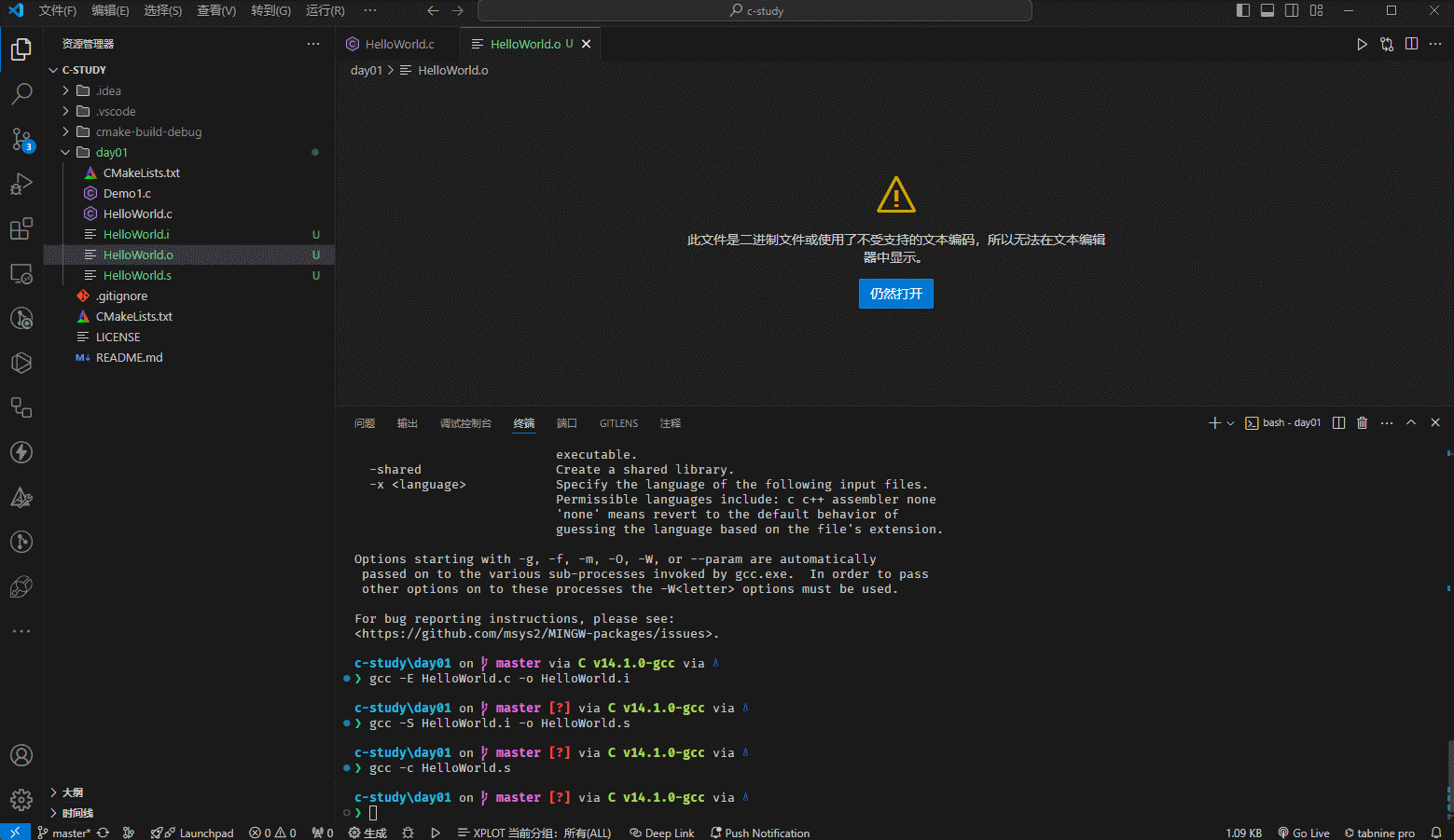Click Go Live in the status bar
The image size is (1454, 840).
[x=1304, y=833]
